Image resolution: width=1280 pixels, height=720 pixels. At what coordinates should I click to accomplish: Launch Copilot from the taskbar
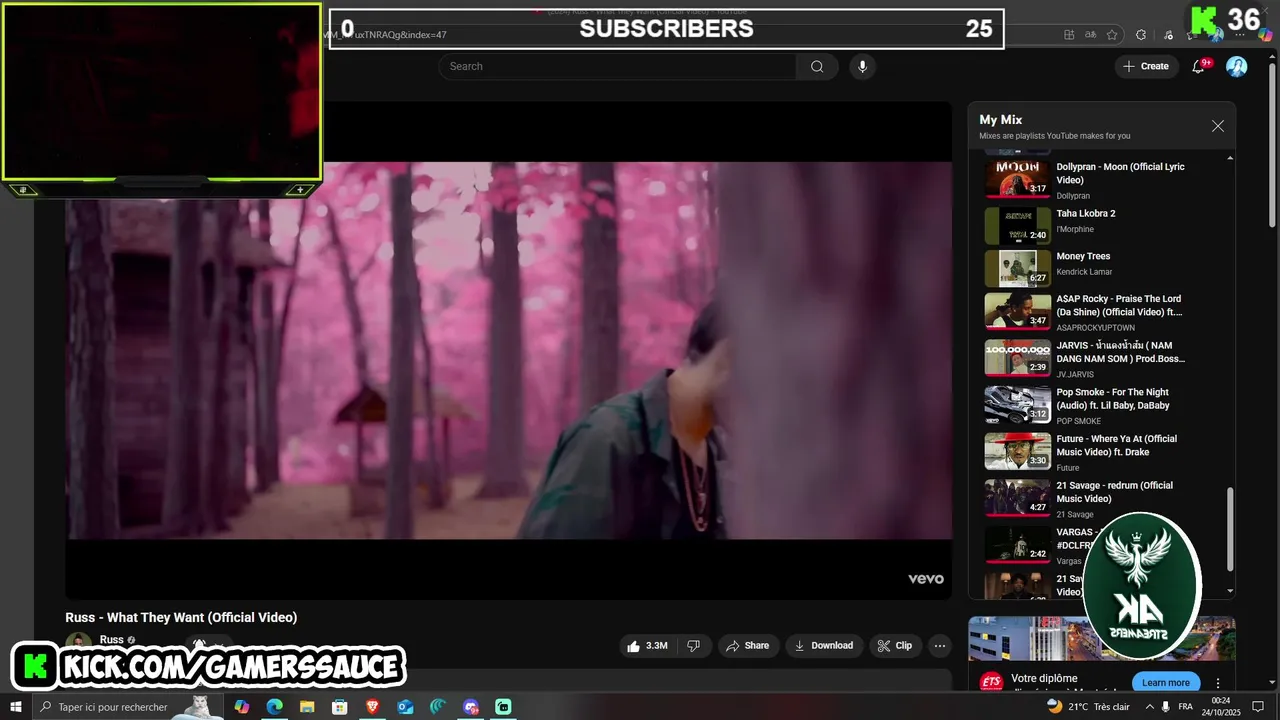(242, 707)
